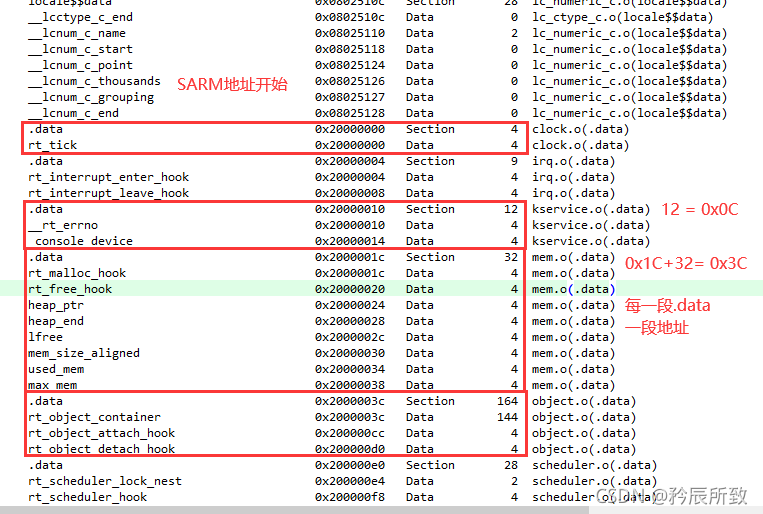Viewport: 763px width, 514px height.
Task: Click the rt_object_container symbol
Action: tap(94, 418)
